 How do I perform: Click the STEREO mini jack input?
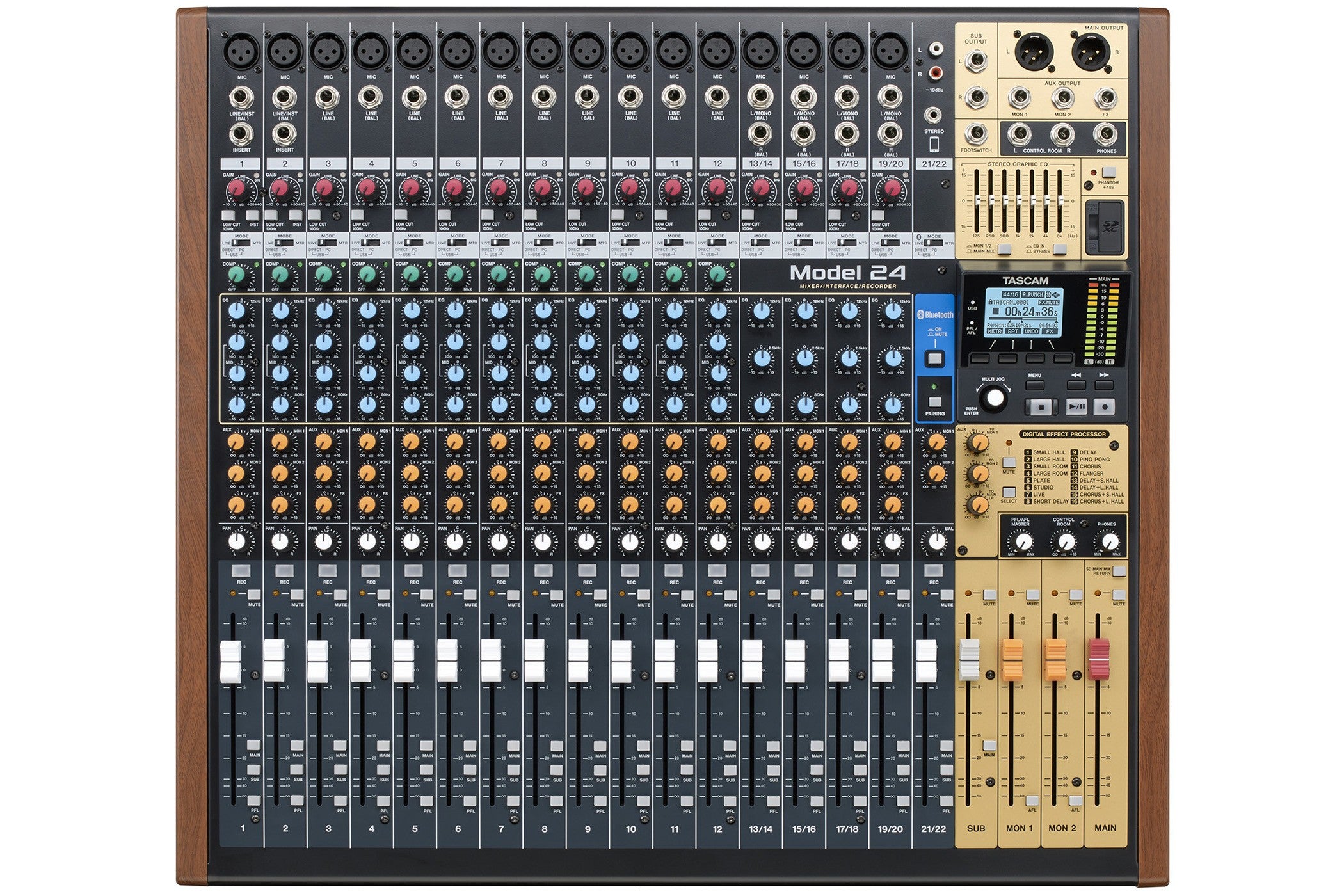click(933, 116)
